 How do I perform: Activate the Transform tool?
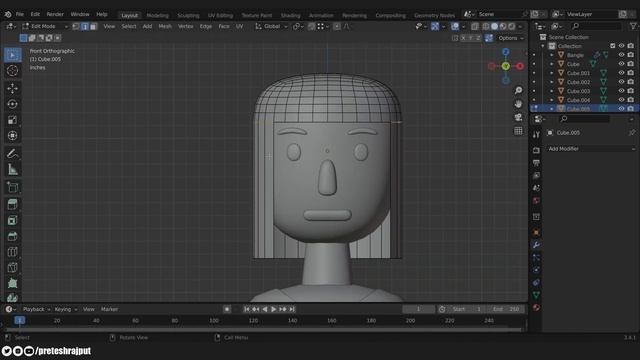click(12, 136)
